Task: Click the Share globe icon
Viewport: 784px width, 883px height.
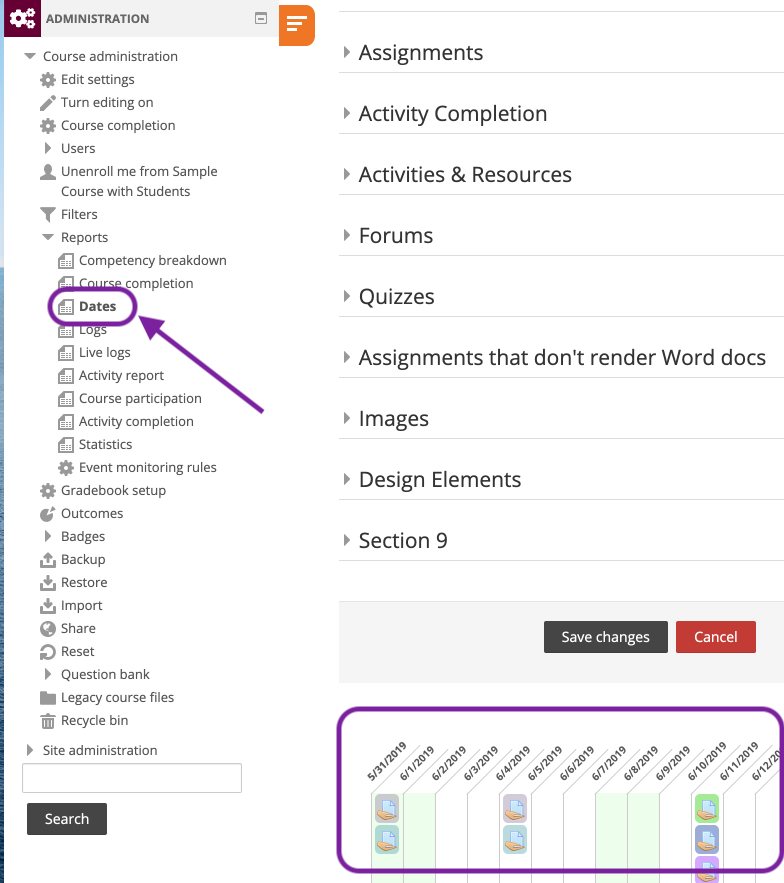Action: click(x=48, y=629)
